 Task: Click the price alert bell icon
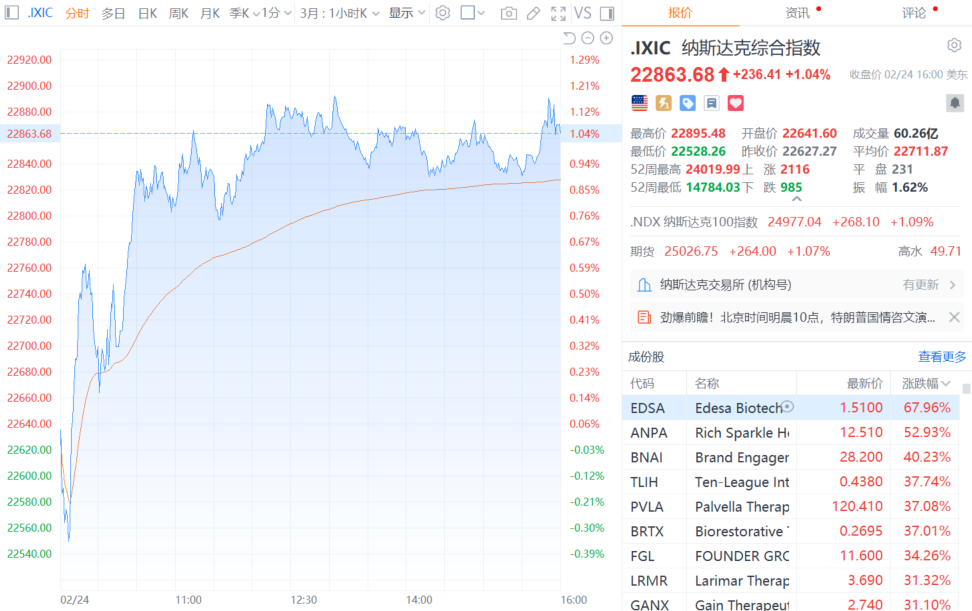pyautogui.click(x=955, y=103)
